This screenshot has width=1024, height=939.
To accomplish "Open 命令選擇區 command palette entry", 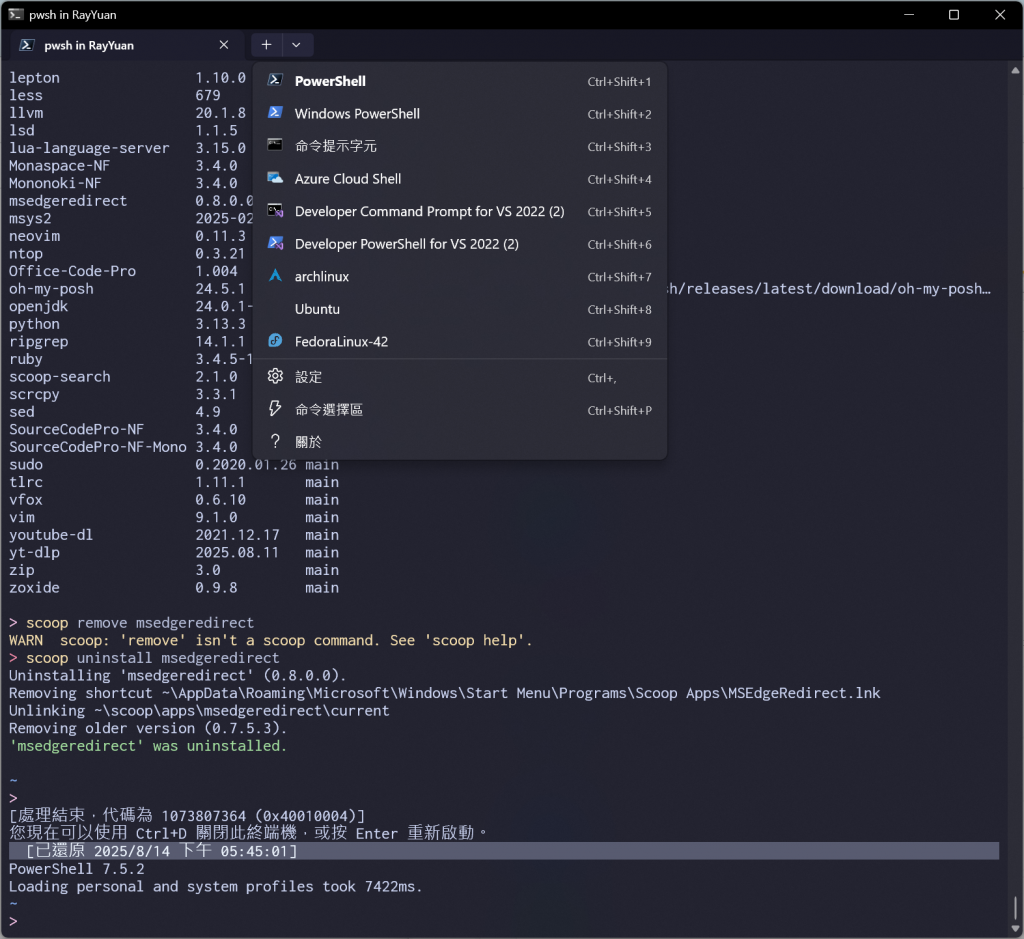I will point(460,409).
